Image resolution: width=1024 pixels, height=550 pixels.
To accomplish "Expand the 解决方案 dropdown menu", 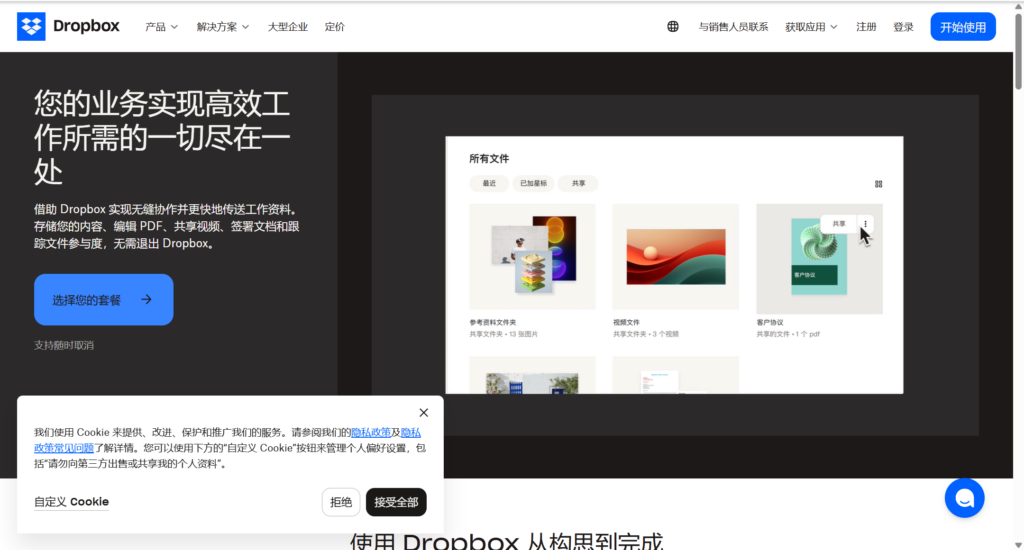I will coord(223,27).
